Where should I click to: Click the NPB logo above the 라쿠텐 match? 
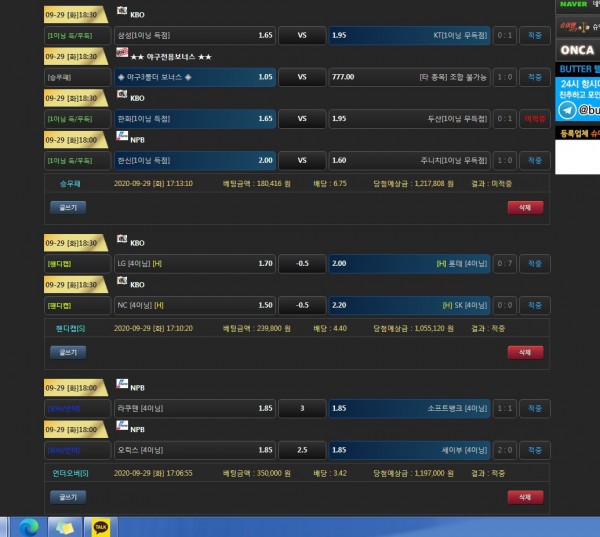(121, 384)
